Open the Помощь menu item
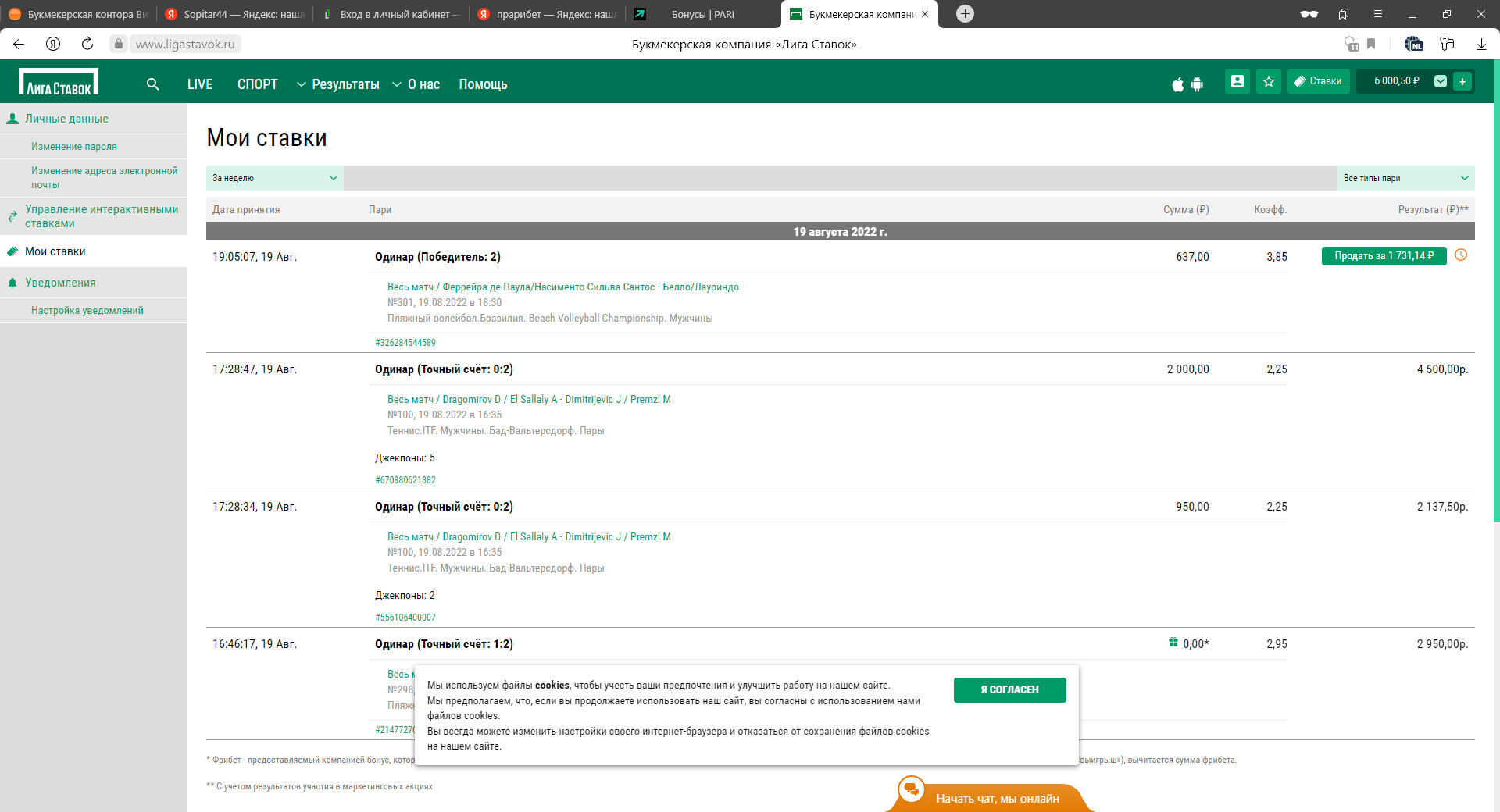1500x812 pixels. [483, 84]
